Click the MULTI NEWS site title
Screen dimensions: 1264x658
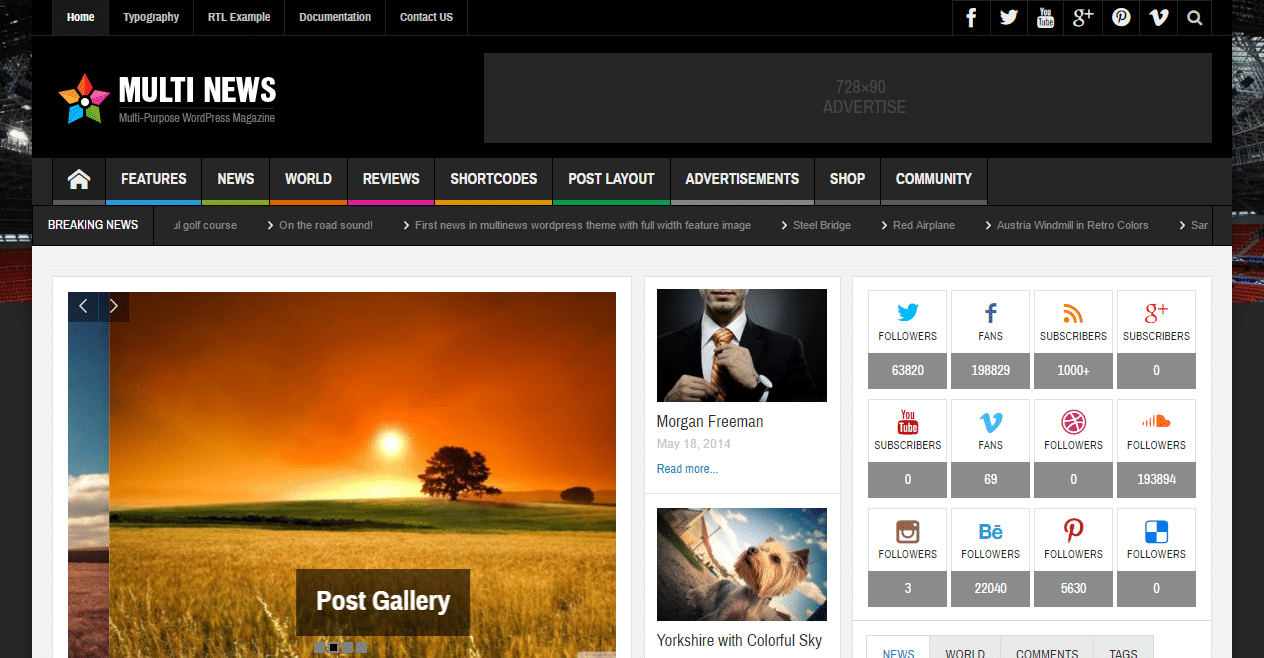pyautogui.click(x=198, y=91)
